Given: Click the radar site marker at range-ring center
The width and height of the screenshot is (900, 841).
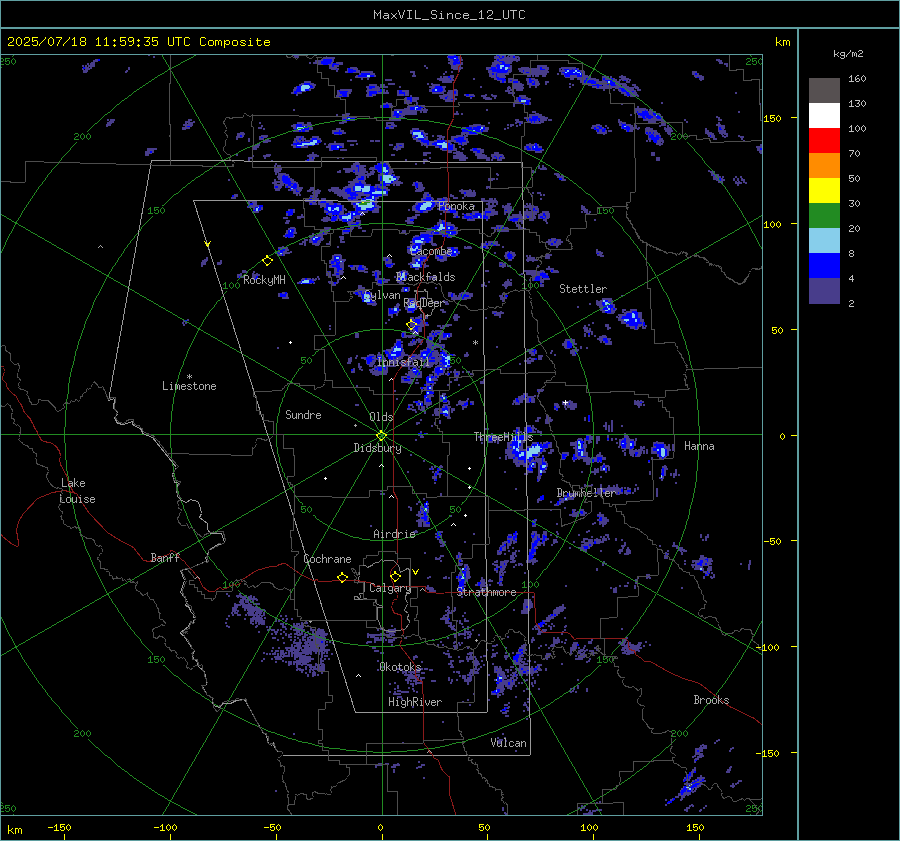Looking at the screenshot, I should click(x=381, y=435).
